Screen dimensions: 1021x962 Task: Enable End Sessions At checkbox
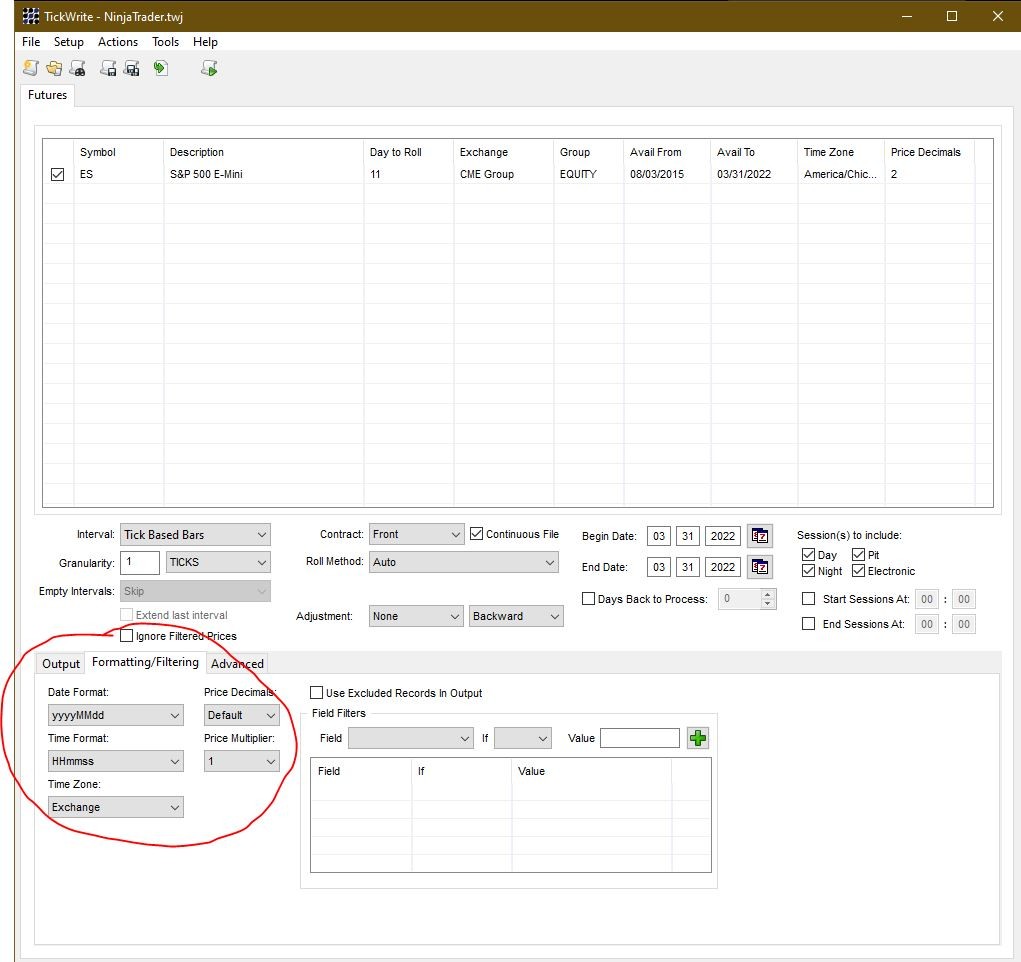809,623
